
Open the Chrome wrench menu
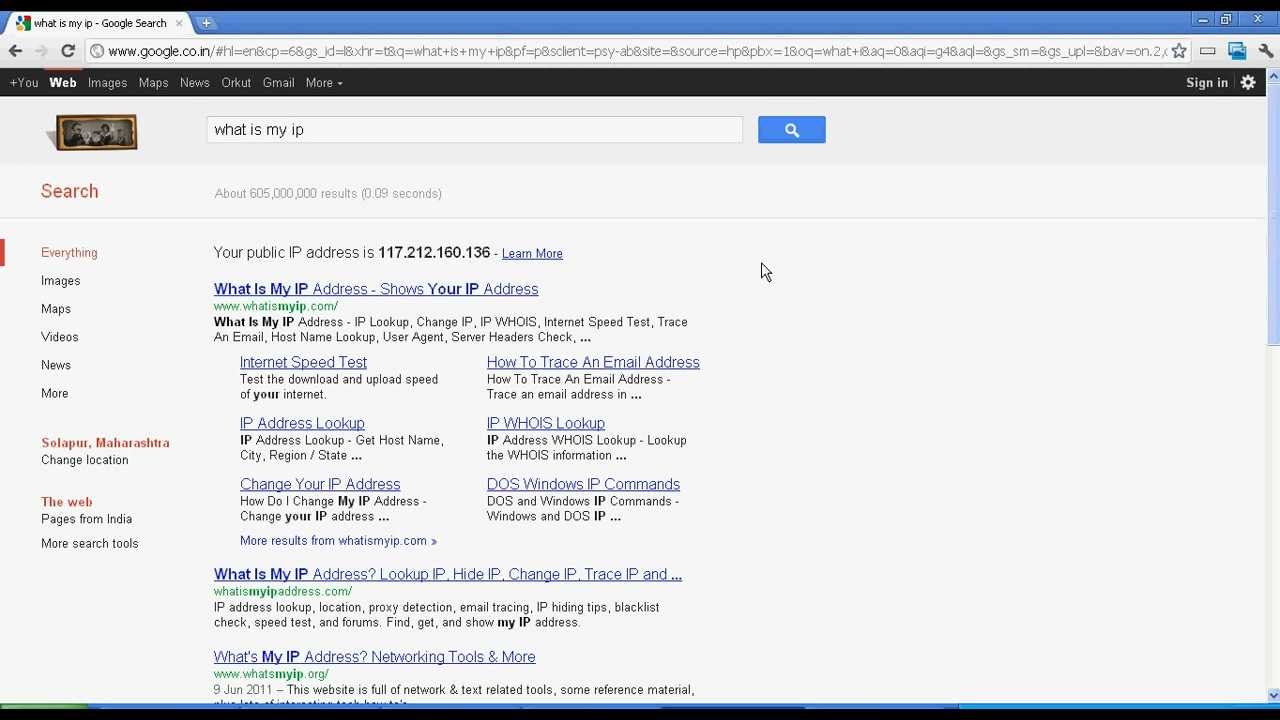1266,51
